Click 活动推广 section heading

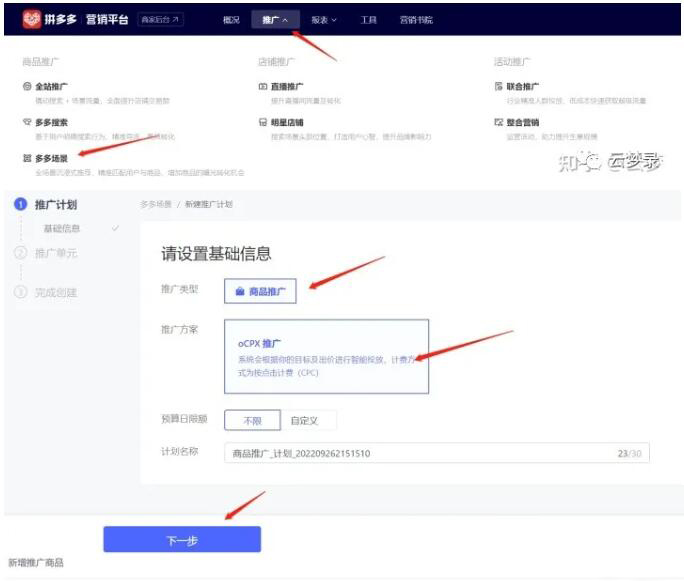point(512,62)
